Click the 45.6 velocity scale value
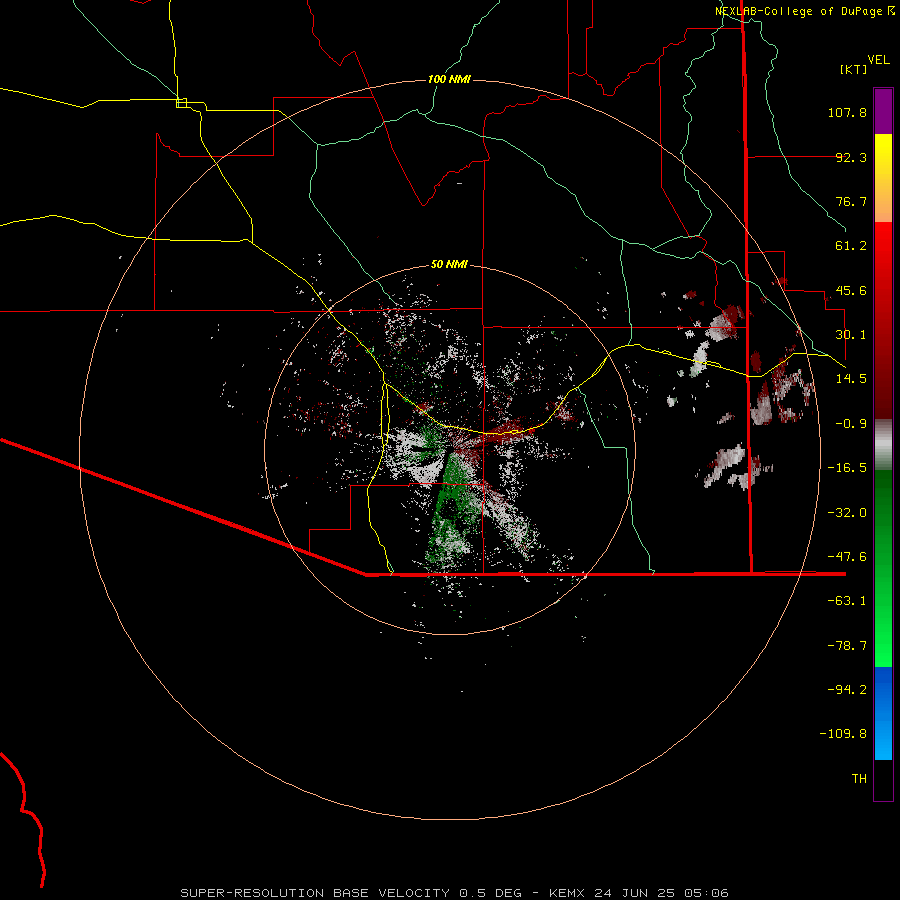900x900 pixels. [x=851, y=290]
